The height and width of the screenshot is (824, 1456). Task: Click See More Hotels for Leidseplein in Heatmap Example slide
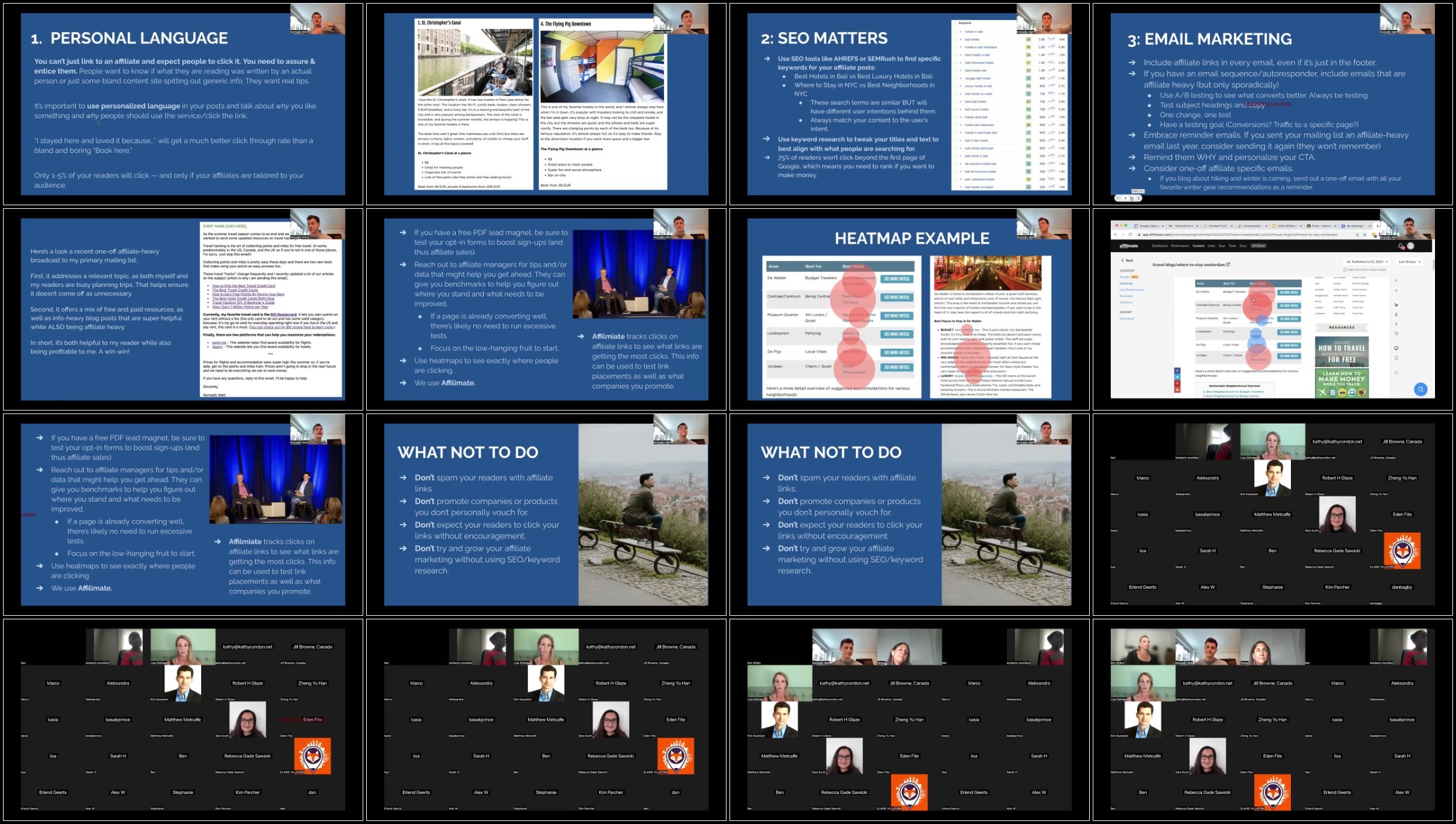(x=897, y=334)
